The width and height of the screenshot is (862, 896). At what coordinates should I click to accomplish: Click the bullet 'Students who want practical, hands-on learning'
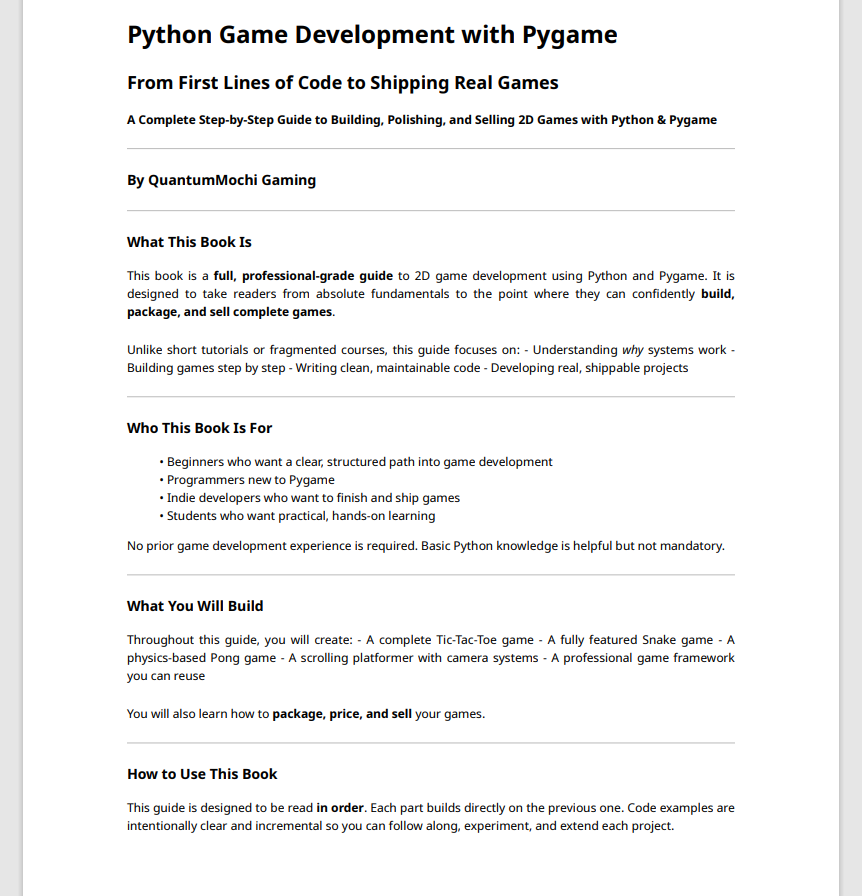tap(301, 516)
